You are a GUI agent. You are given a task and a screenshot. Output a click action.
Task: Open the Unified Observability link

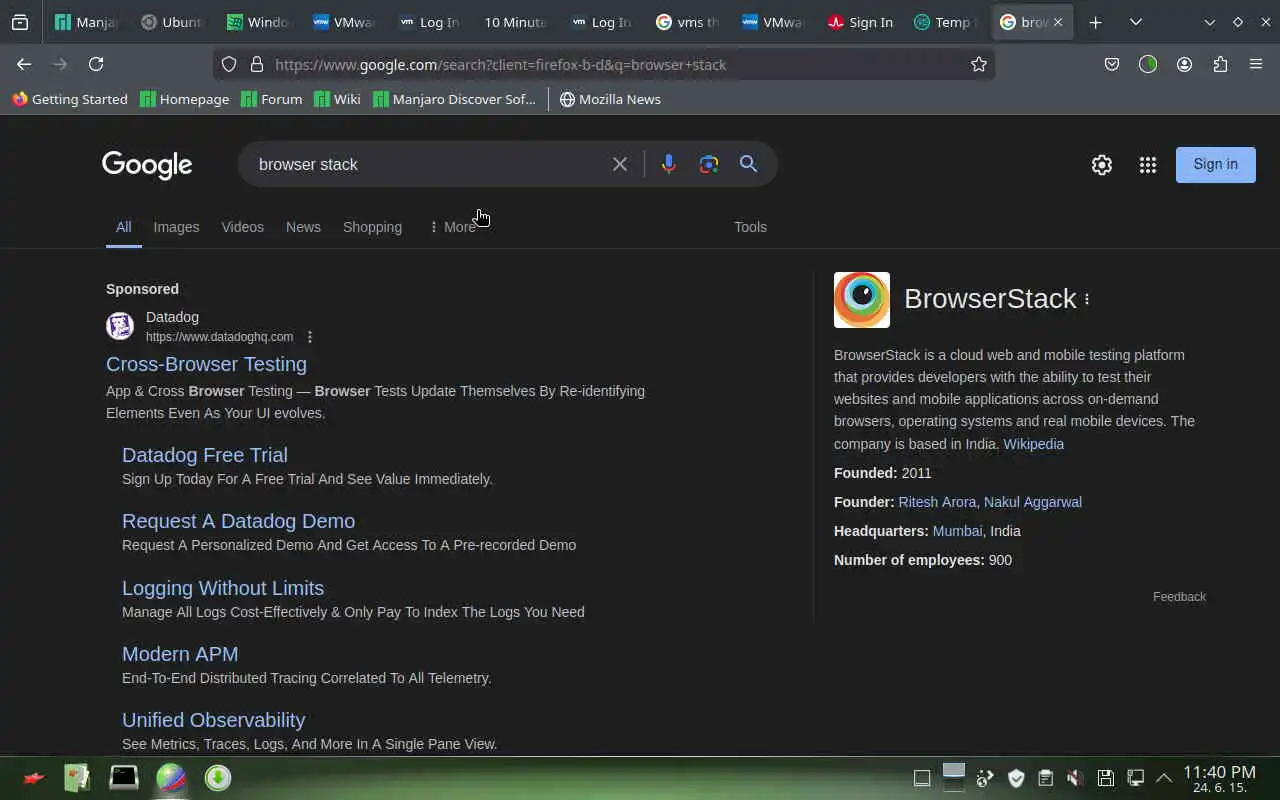pos(213,720)
